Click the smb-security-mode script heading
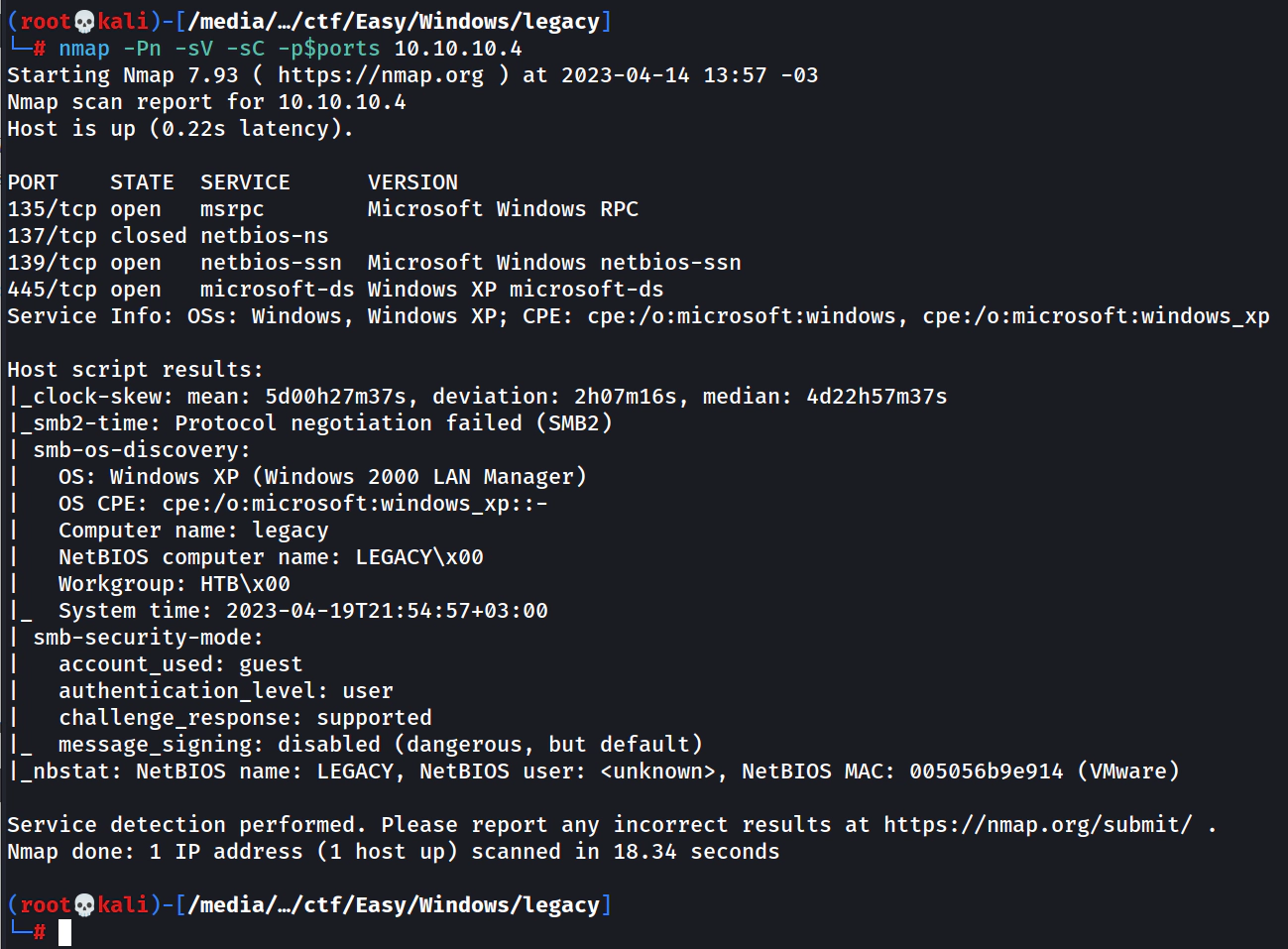Image resolution: width=1288 pixels, height=949 pixels. (148, 638)
